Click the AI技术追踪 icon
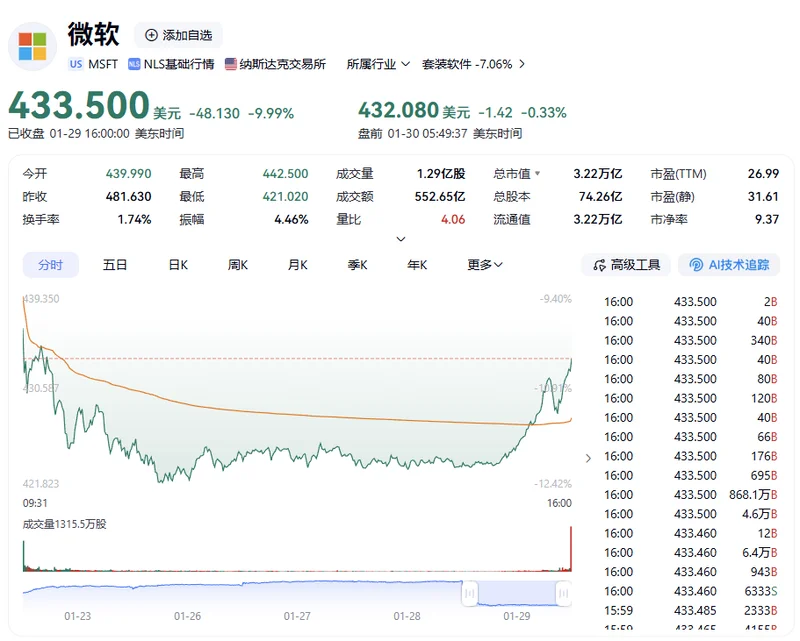Viewport: 800px width, 641px height. [696, 265]
